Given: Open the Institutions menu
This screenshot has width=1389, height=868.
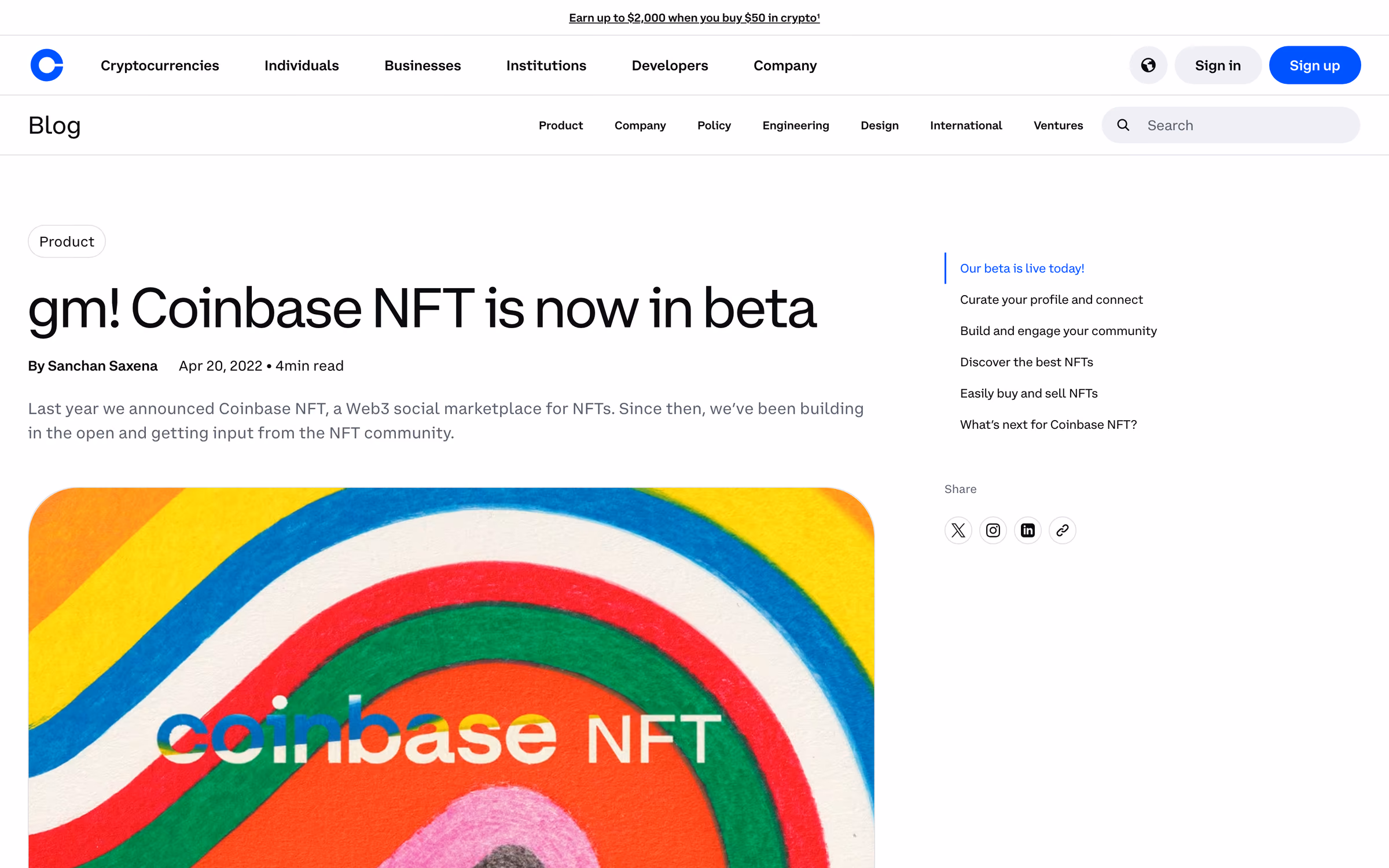Looking at the screenshot, I should 546,65.
